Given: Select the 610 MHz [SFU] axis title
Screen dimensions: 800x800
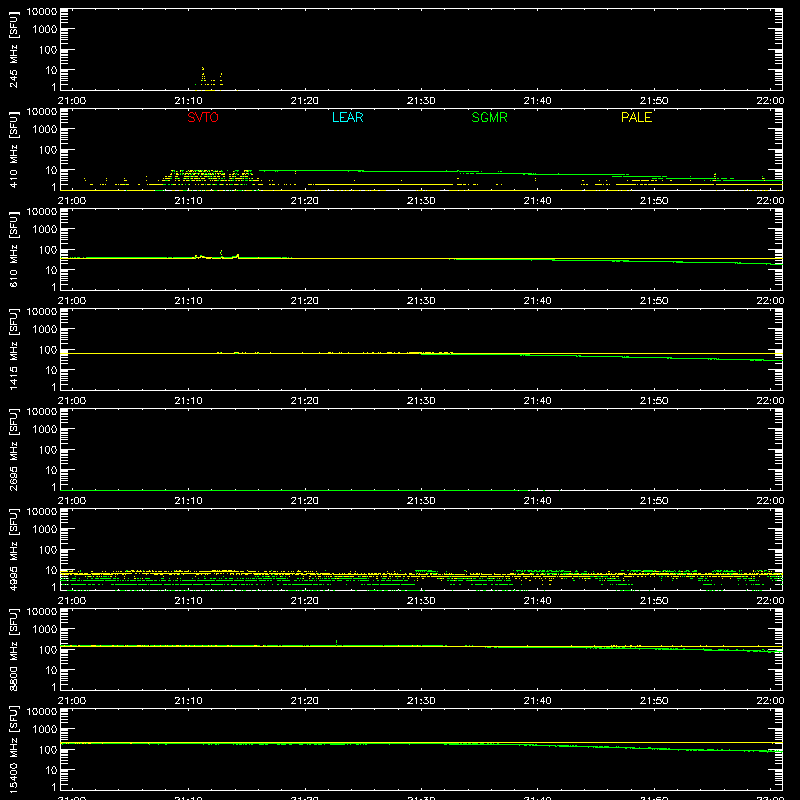Looking at the screenshot, I should pos(13,249).
